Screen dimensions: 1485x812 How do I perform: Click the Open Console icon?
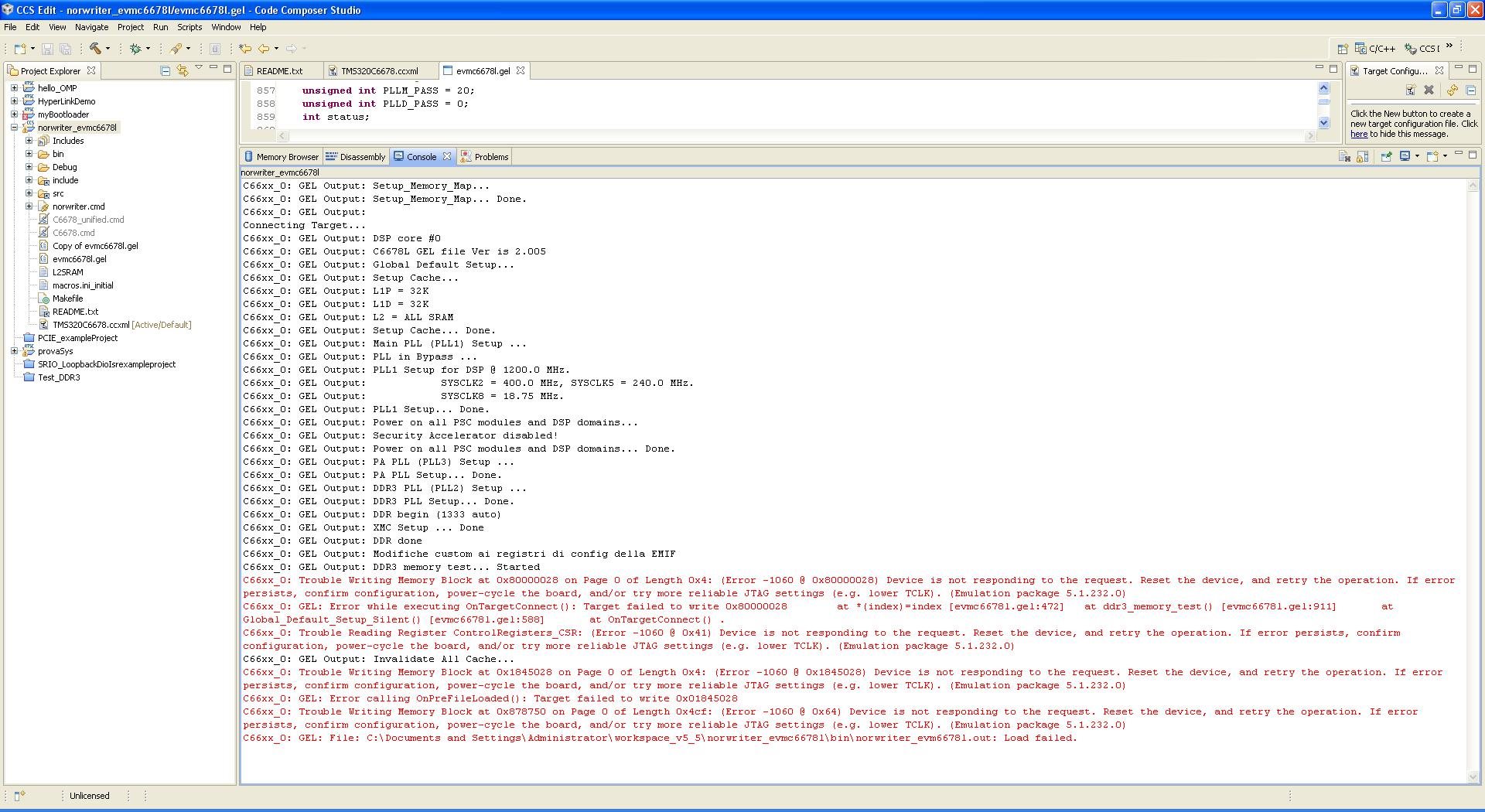pyautogui.click(x=1432, y=157)
